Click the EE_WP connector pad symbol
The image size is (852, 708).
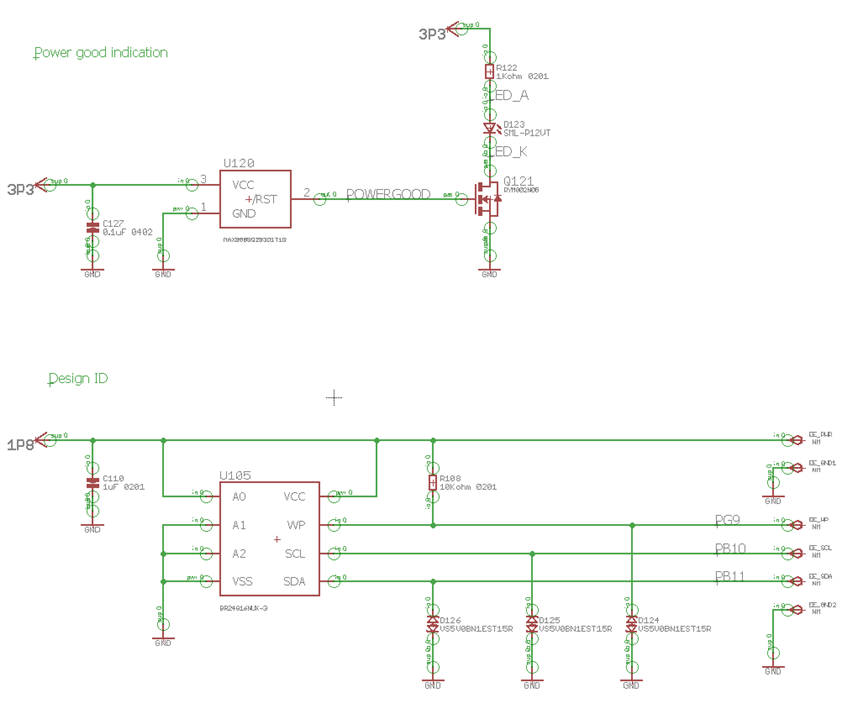point(797,525)
